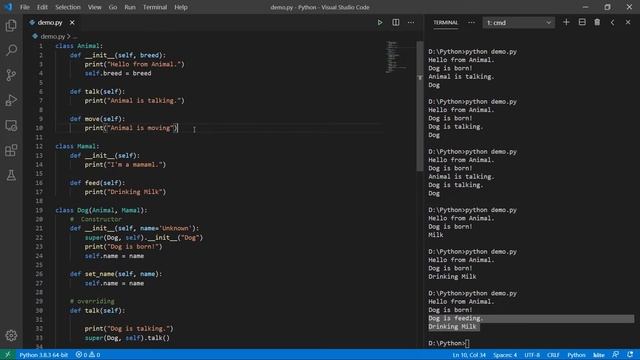Split the terminal panel
Screen dimensions: 640x360
pyautogui.click(x=582, y=22)
